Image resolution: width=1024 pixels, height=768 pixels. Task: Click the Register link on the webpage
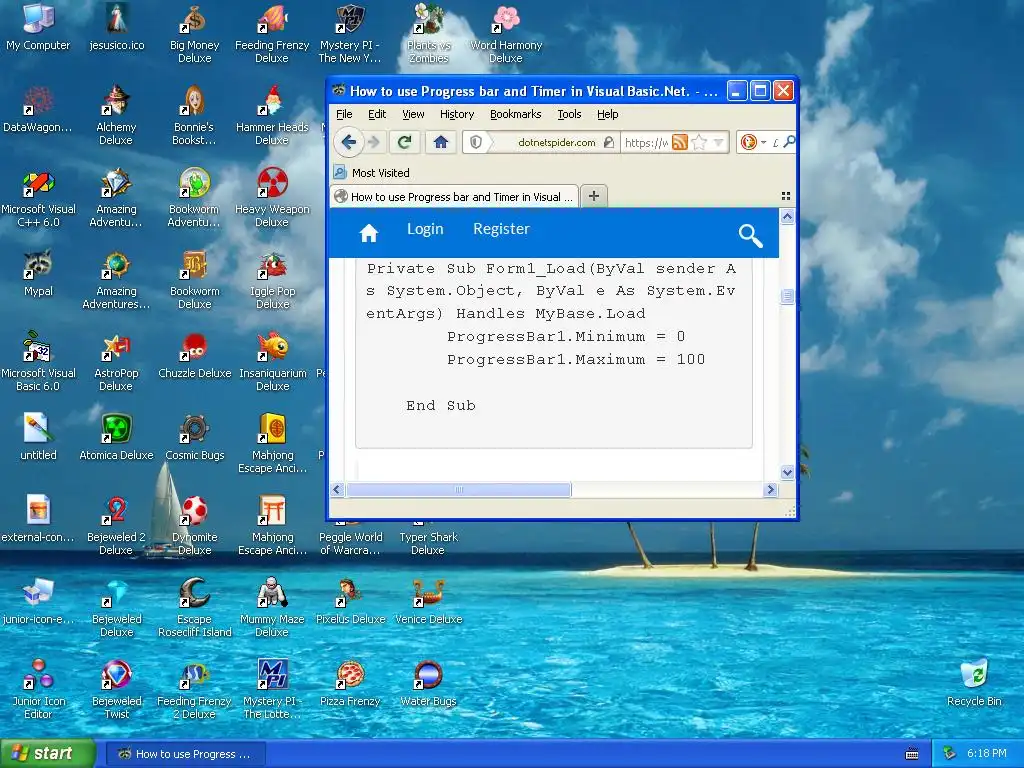point(501,229)
